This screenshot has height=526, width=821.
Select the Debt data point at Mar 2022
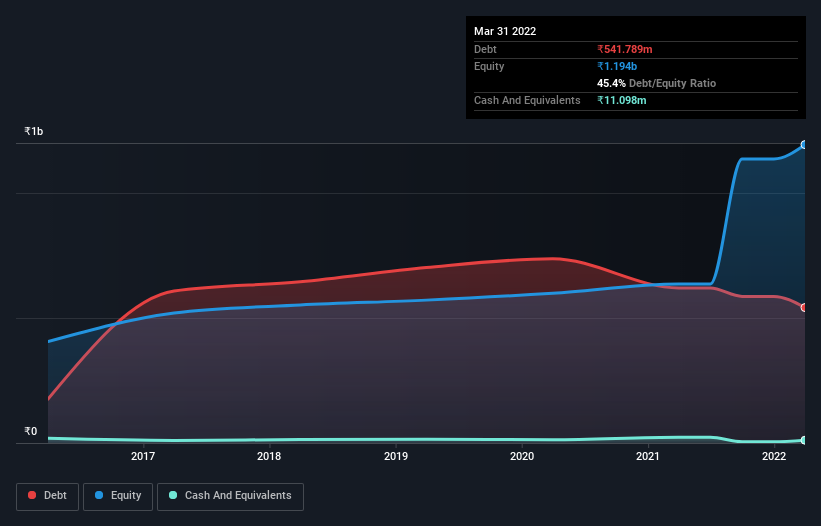coord(804,308)
